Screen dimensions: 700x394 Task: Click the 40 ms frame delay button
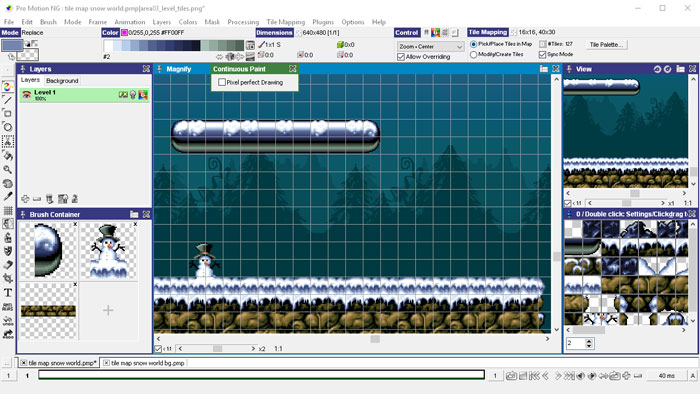(x=667, y=376)
